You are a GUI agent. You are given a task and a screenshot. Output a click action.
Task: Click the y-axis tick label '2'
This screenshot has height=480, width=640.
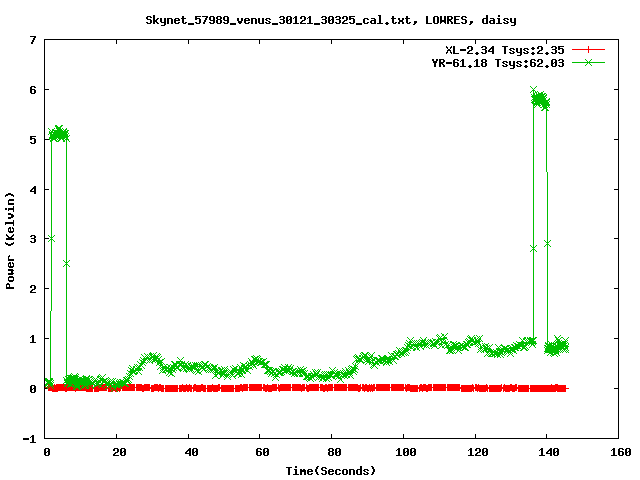point(33,289)
